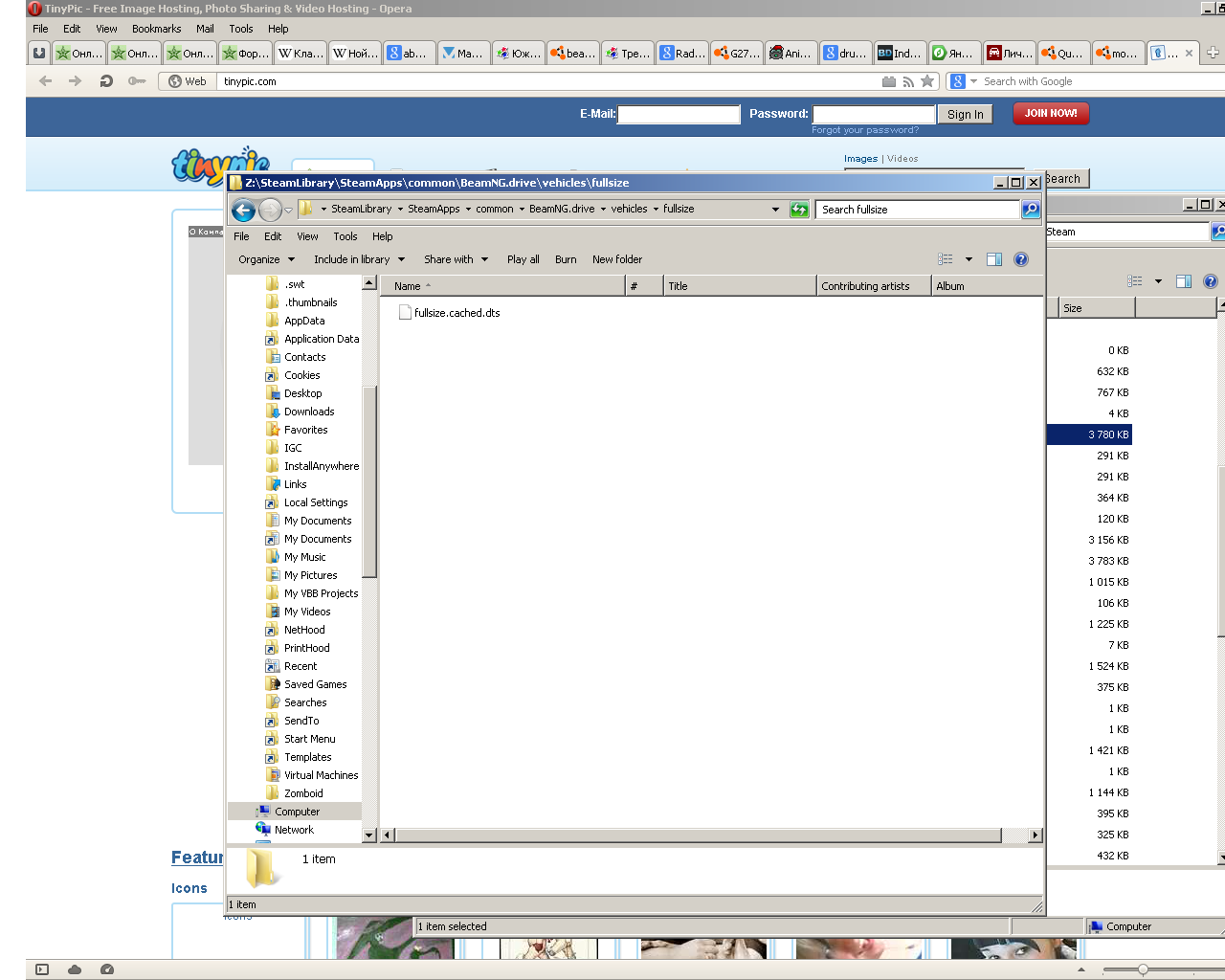Sort by Size column in background window
This screenshot has height=980, width=1225.
point(1096,308)
